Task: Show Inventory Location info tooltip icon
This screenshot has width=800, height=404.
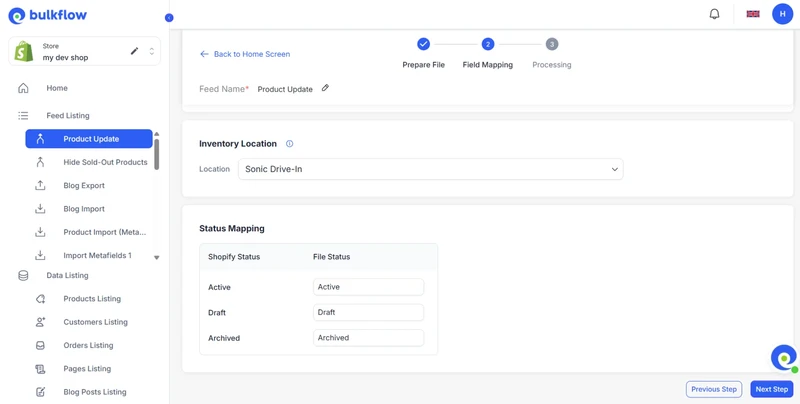Action: [x=289, y=144]
